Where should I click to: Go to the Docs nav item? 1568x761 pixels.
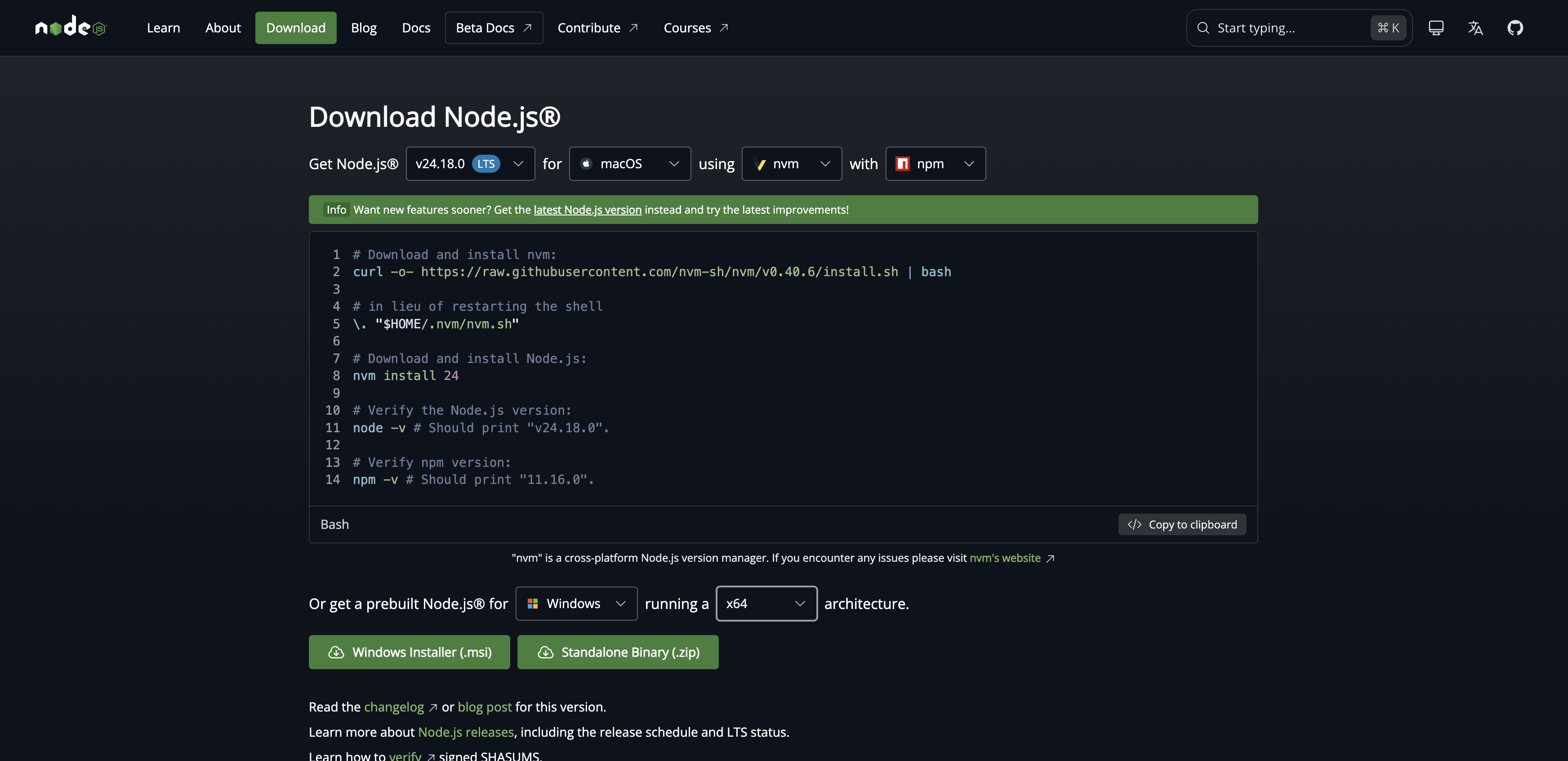point(416,27)
